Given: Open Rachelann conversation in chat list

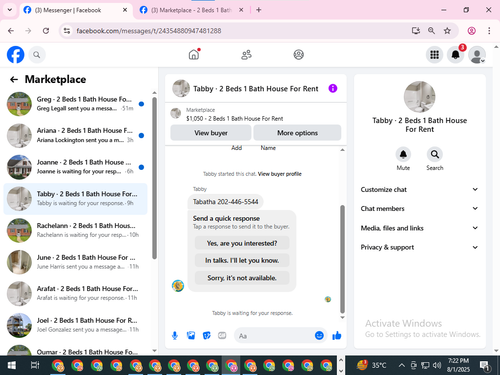Looking at the screenshot, I should coord(76,230).
